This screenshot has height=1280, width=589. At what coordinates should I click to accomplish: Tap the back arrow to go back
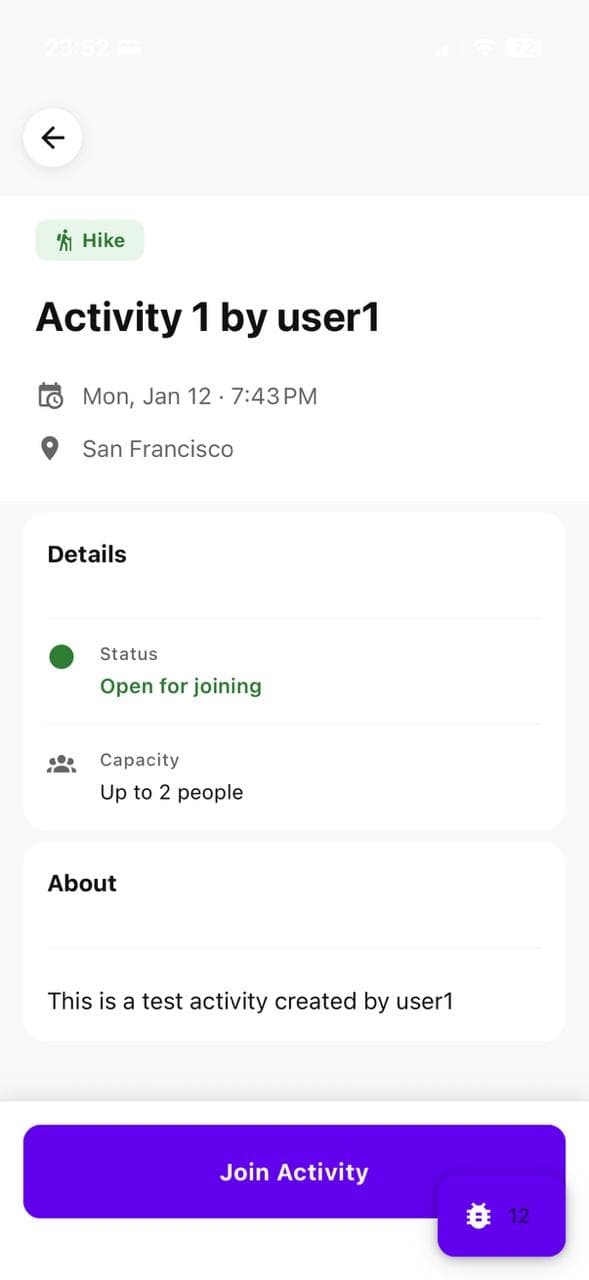click(52, 138)
